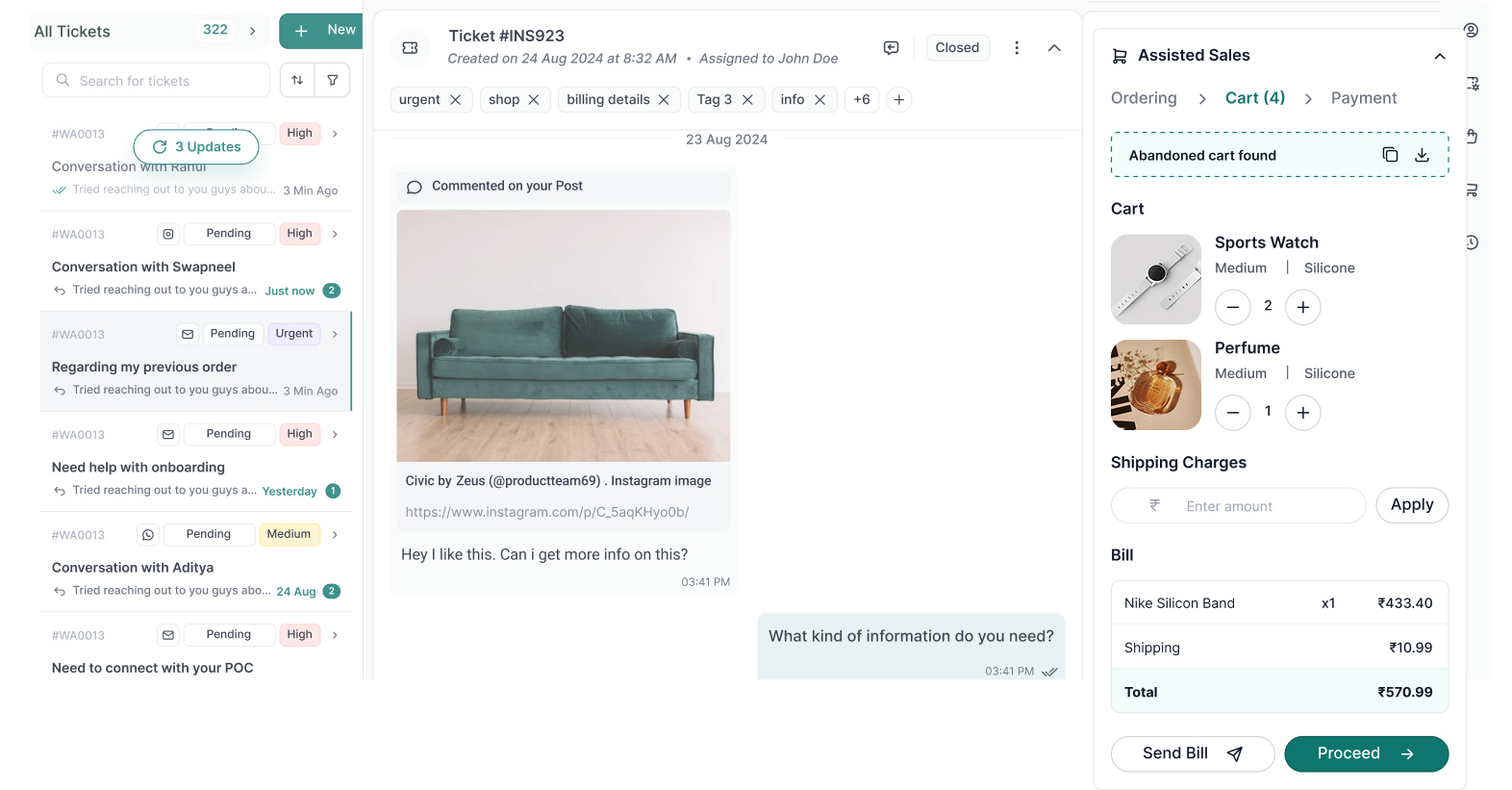Open Need help with onboarding chevron
1512x790 pixels.
point(335,434)
